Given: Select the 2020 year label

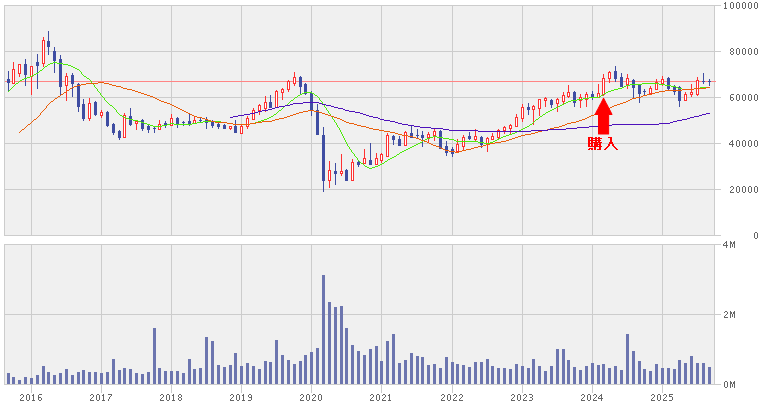Looking at the screenshot, I should pos(311,398).
